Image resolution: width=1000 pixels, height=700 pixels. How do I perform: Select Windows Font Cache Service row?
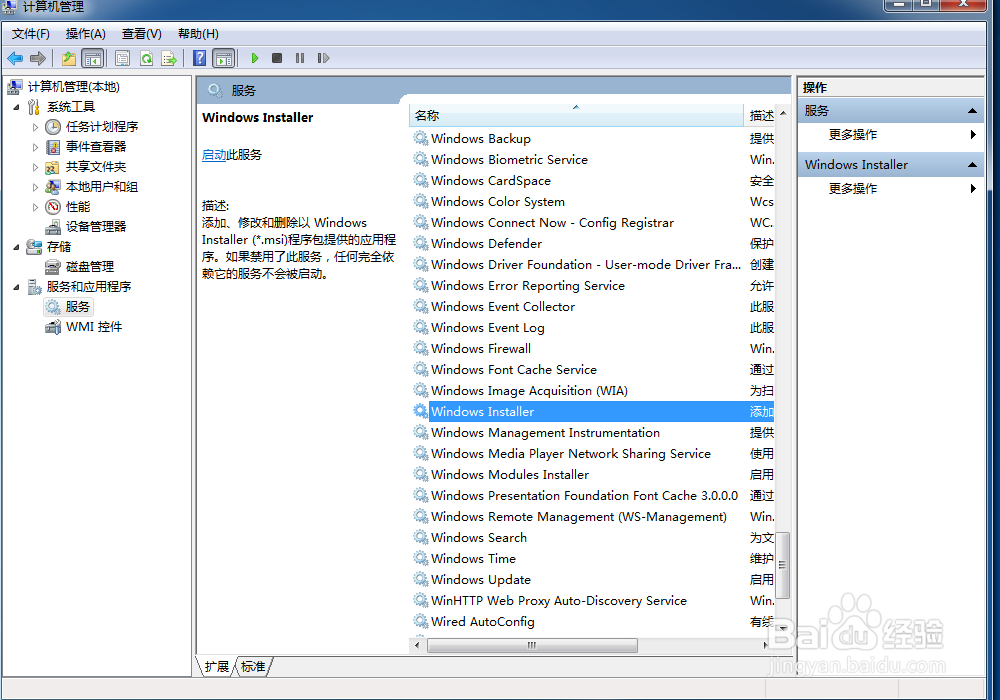592,370
